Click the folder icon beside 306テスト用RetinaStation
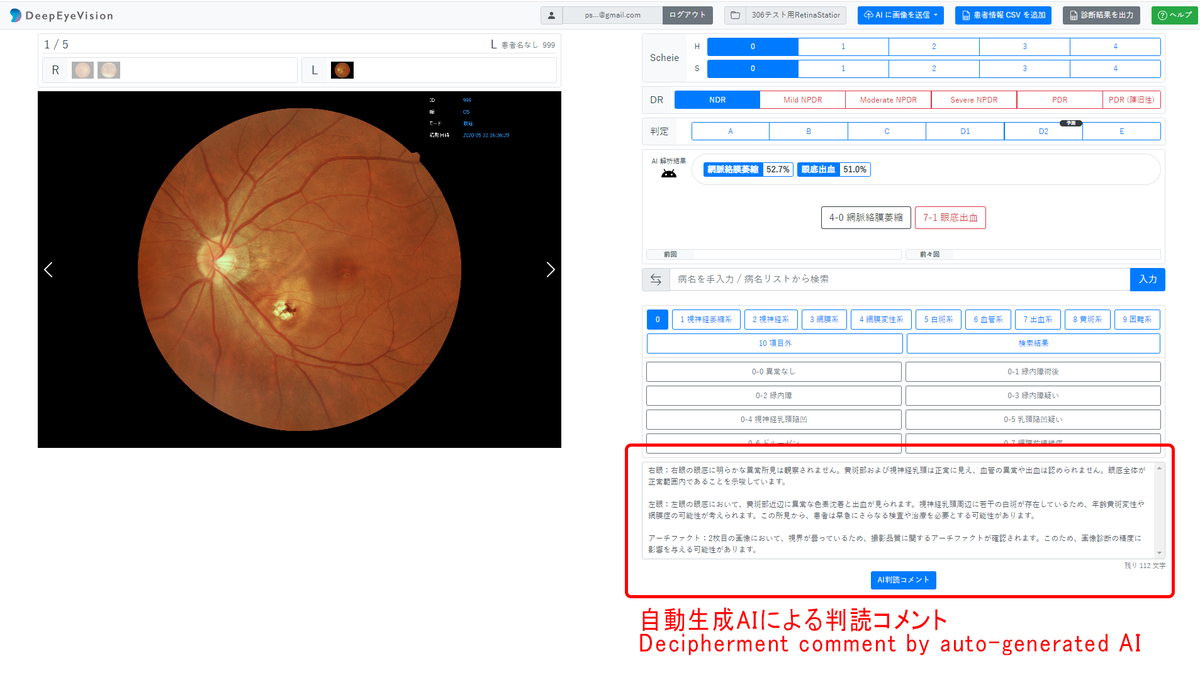This screenshot has width=1200, height=692. [735, 15]
